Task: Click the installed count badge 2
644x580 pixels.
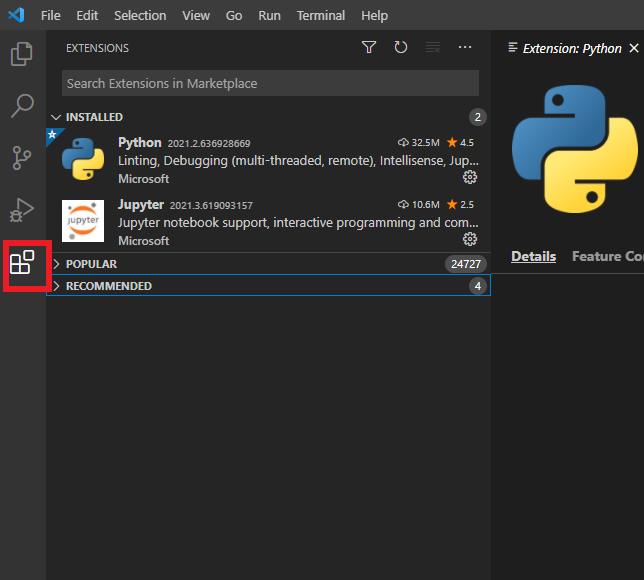Action: point(478,117)
